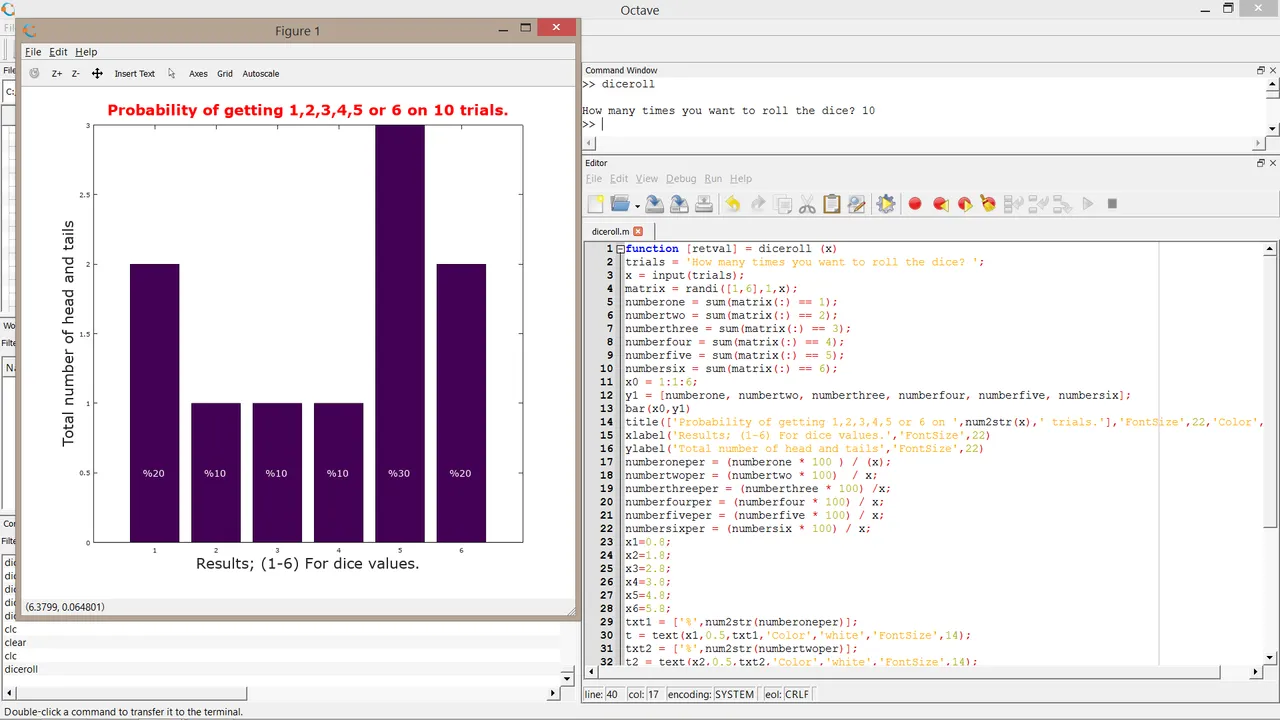Close the Command Window panel
This screenshot has height=720, width=1280.
[x=1273, y=70]
